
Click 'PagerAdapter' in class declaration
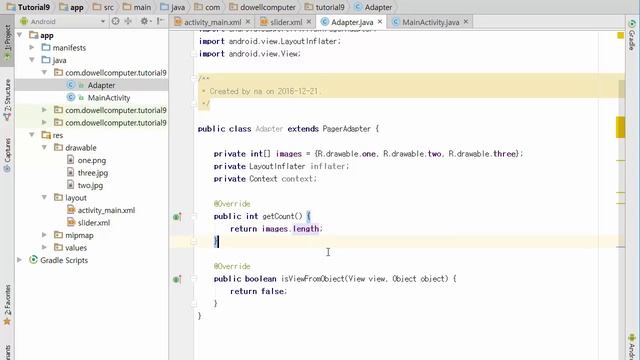click(346, 129)
